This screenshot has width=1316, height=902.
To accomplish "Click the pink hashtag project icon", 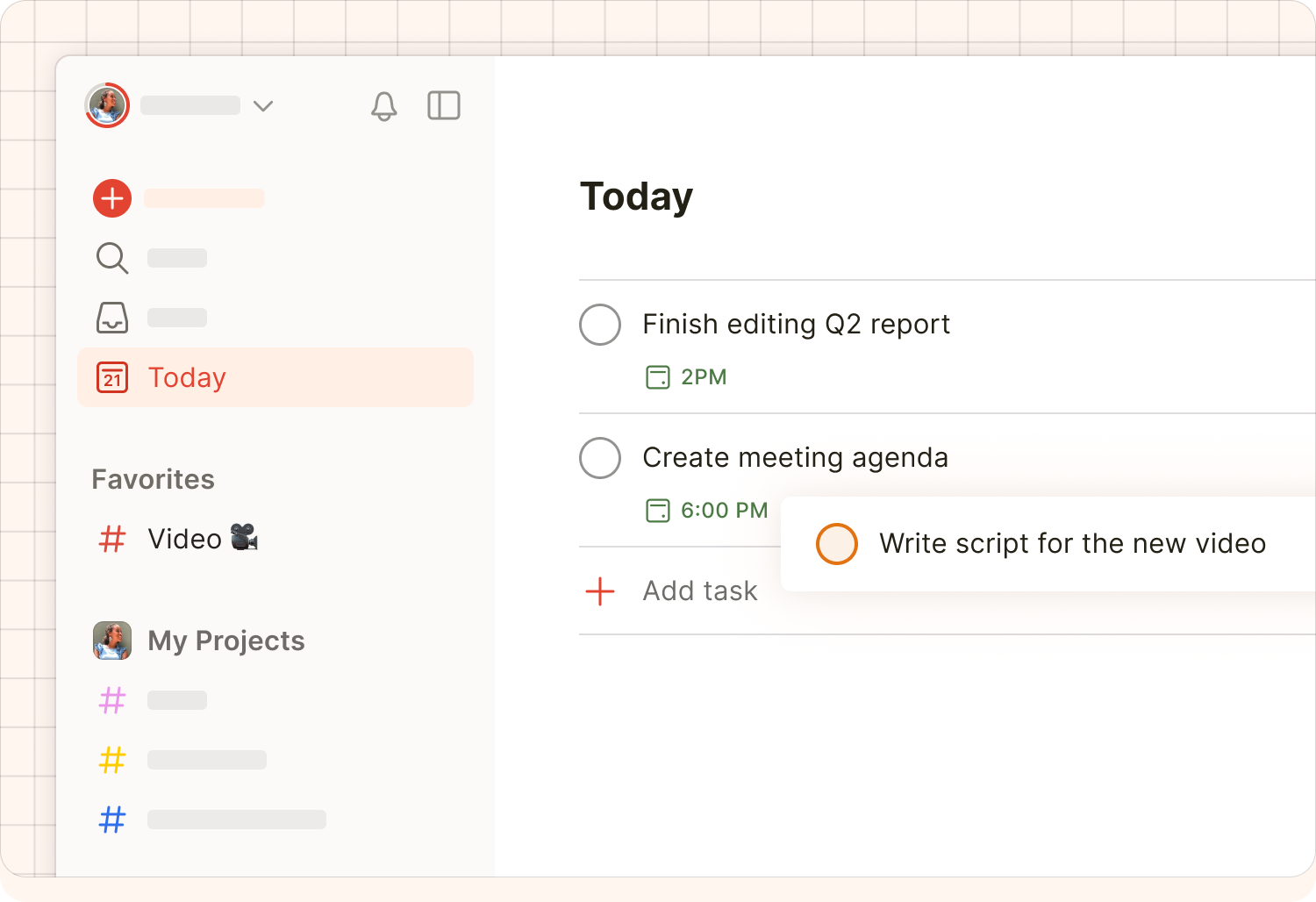I will pyautogui.click(x=112, y=700).
